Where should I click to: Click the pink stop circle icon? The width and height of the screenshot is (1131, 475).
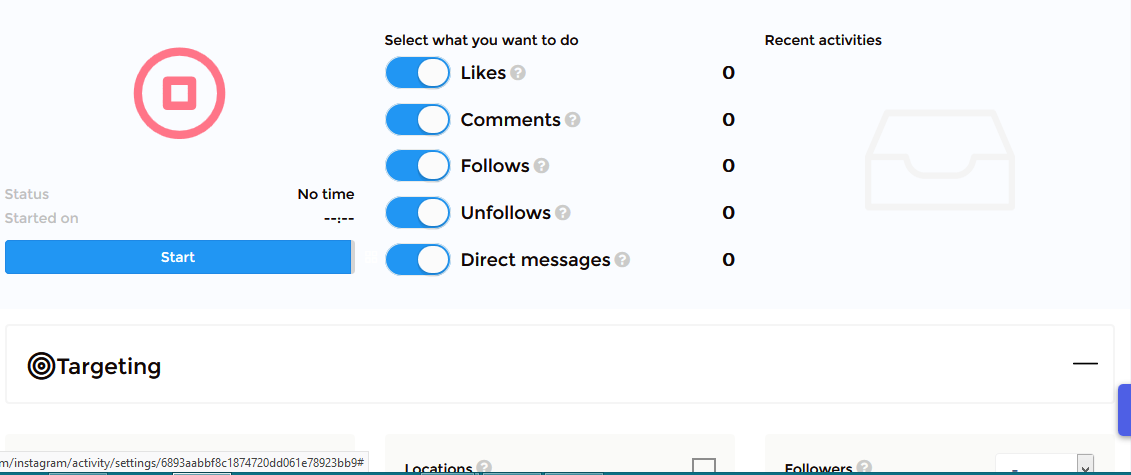click(x=180, y=94)
